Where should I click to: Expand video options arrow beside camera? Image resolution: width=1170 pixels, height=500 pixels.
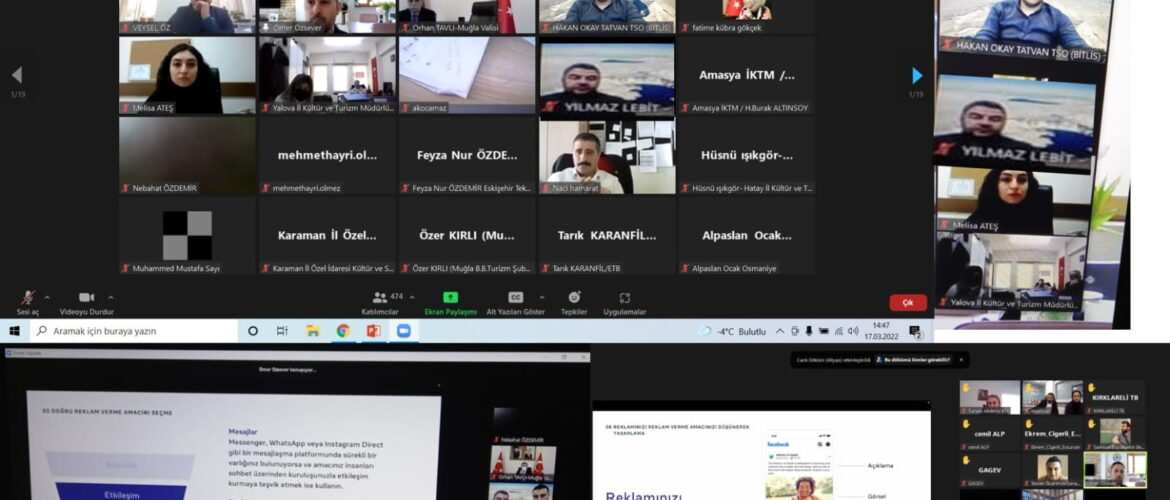[x=111, y=296]
